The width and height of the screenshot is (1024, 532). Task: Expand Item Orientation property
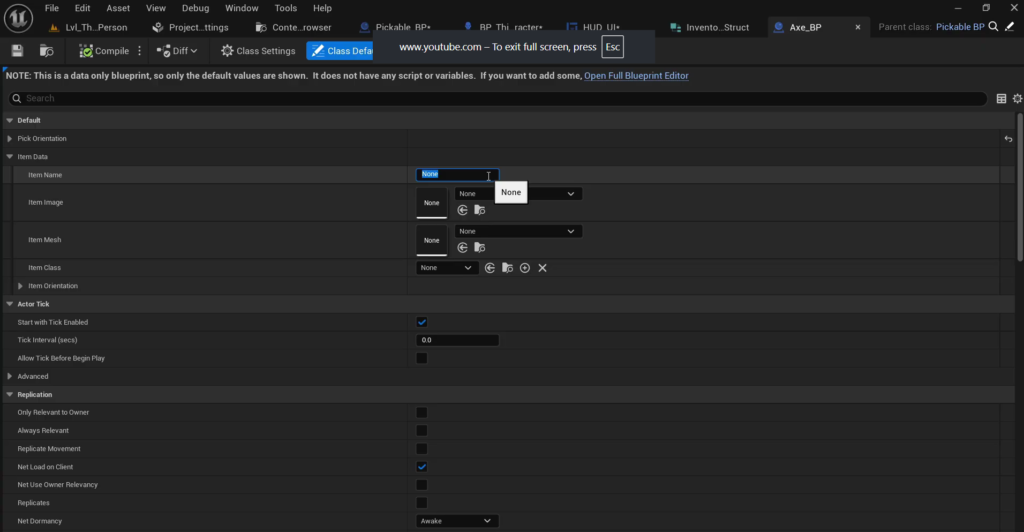pyautogui.click(x=20, y=287)
